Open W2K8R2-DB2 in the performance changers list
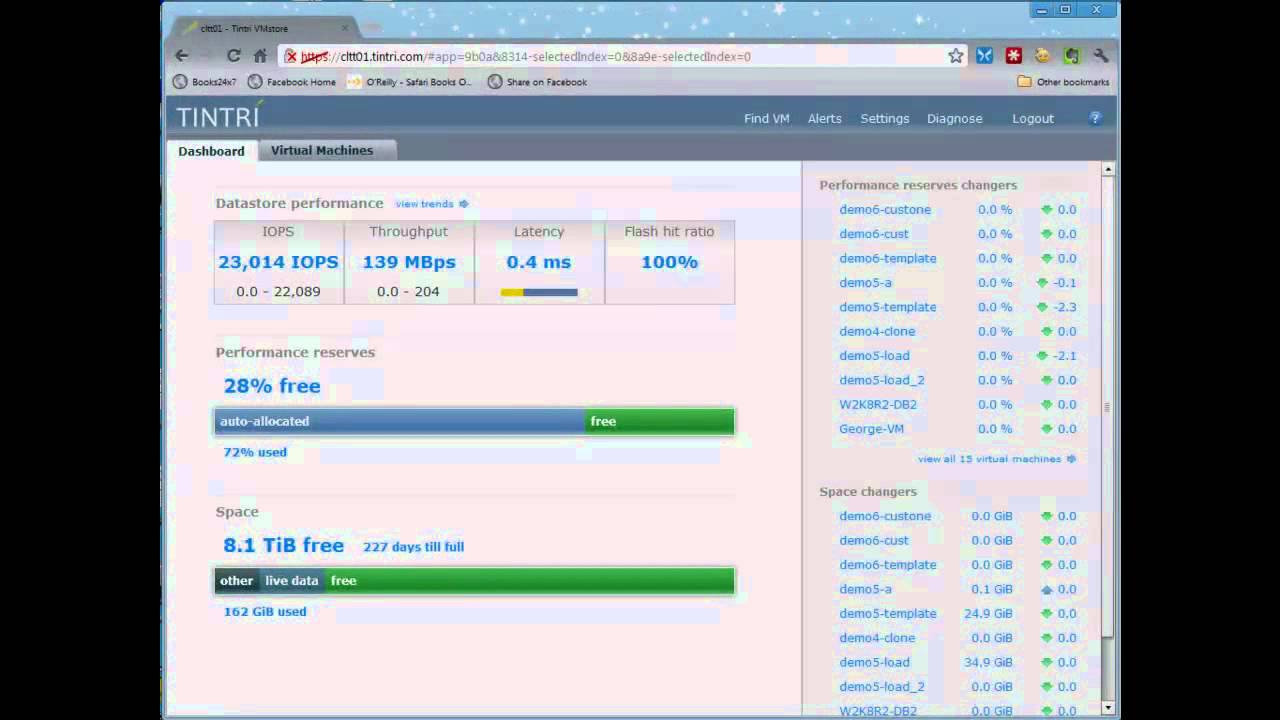The height and width of the screenshot is (720, 1280). [878, 405]
